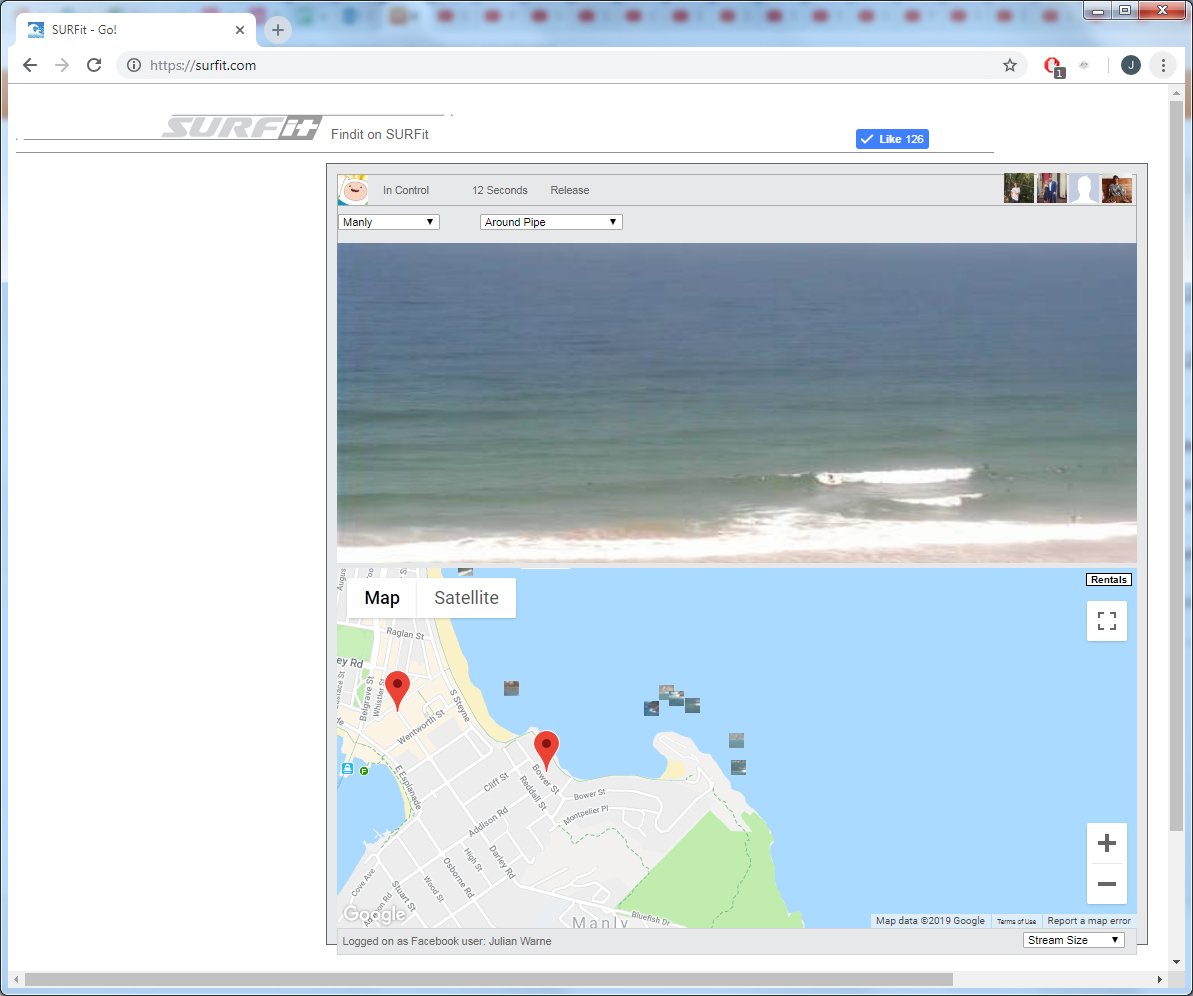
Task: Click the Logged on as Facebook user text
Action: 447,941
